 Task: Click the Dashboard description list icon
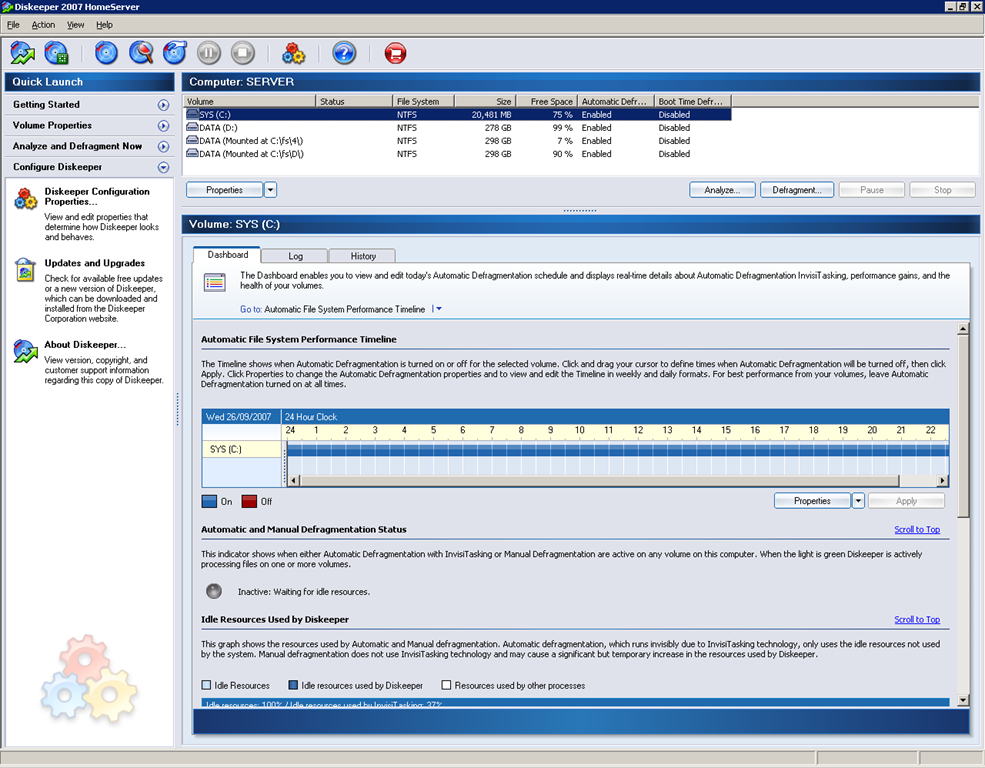click(215, 283)
